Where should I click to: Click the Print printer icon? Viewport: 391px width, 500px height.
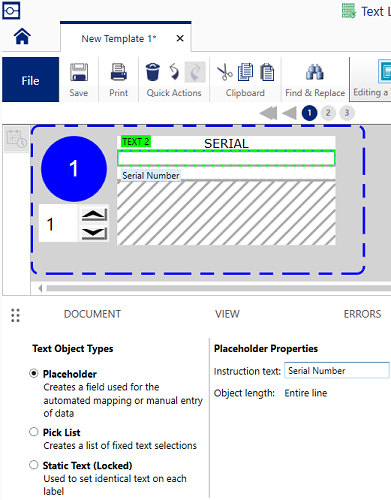pos(119,72)
